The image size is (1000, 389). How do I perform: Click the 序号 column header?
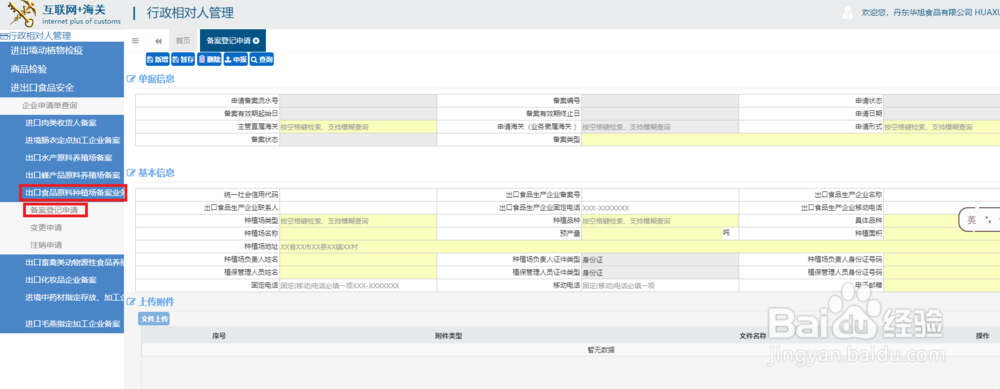coord(219,335)
